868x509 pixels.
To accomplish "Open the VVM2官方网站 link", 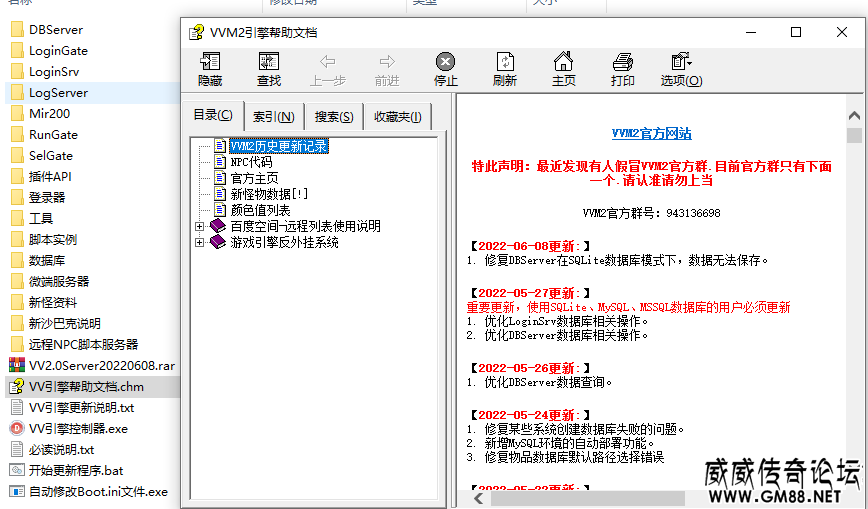I will 652,133.
